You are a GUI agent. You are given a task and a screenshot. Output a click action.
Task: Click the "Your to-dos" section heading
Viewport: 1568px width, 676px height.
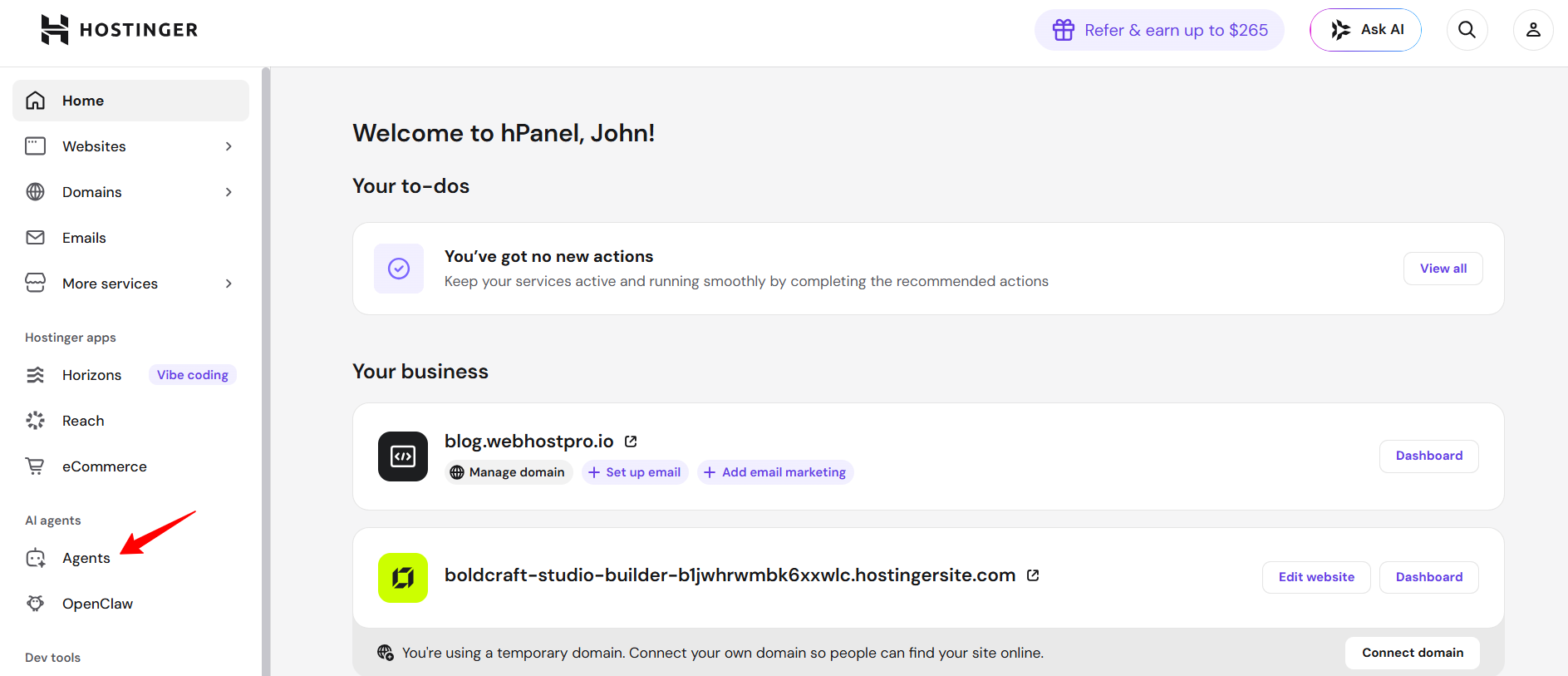pyautogui.click(x=411, y=186)
